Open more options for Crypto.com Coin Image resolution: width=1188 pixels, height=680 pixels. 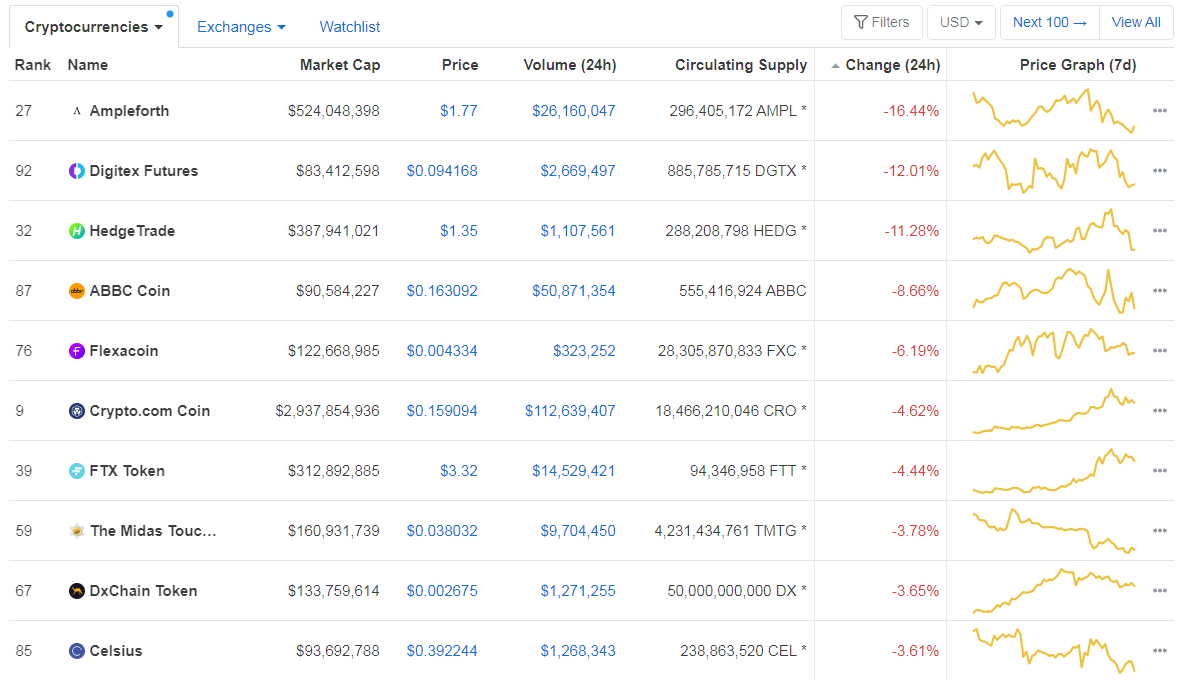pos(1159,410)
